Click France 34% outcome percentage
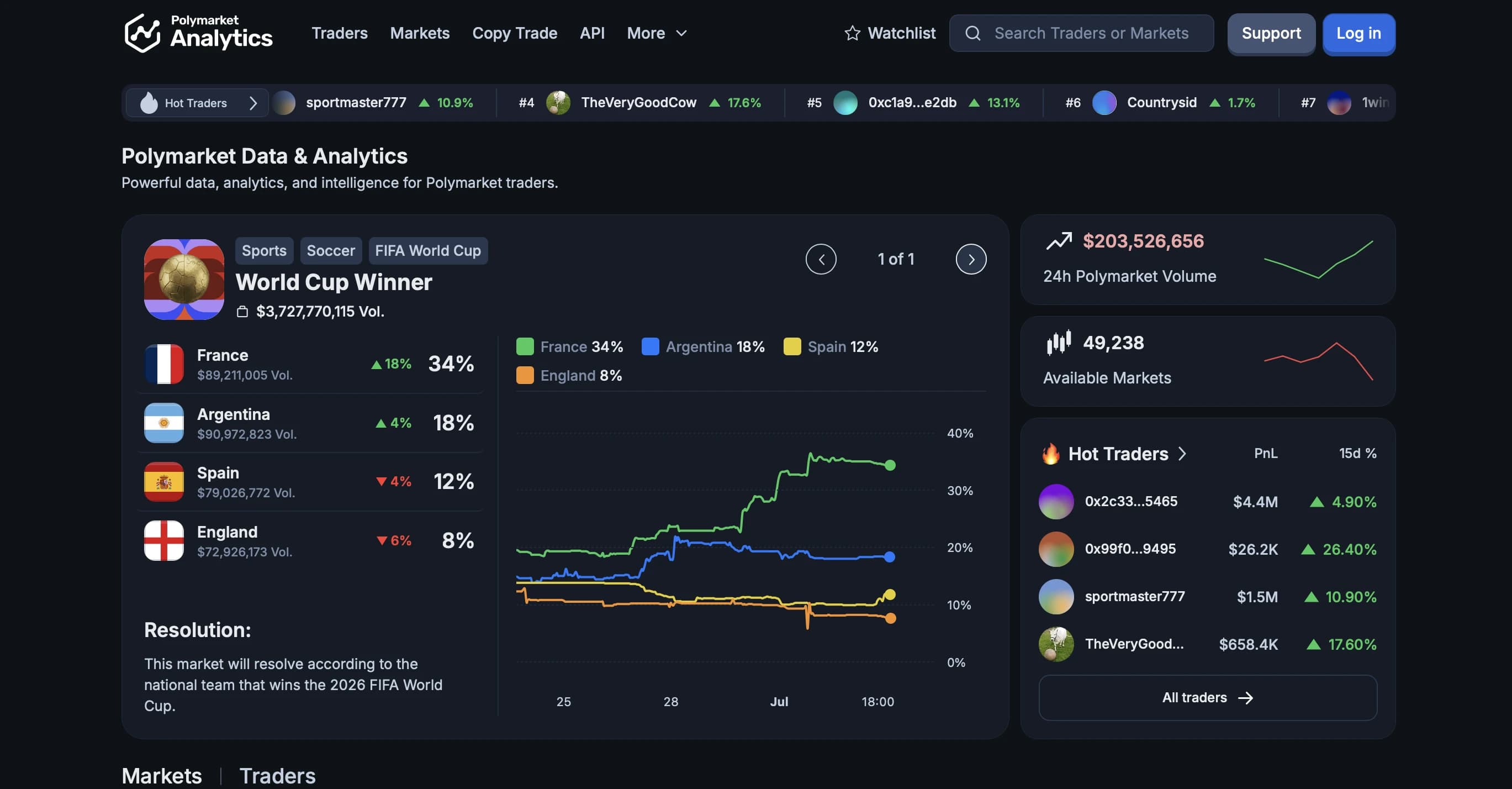The image size is (1512, 789). pyautogui.click(x=451, y=364)
